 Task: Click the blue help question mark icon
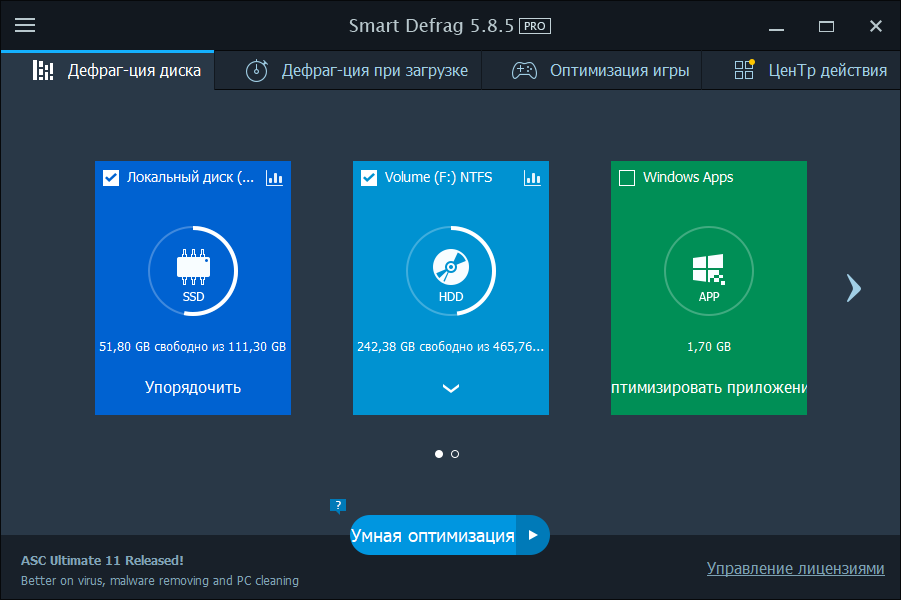point(338,505)
